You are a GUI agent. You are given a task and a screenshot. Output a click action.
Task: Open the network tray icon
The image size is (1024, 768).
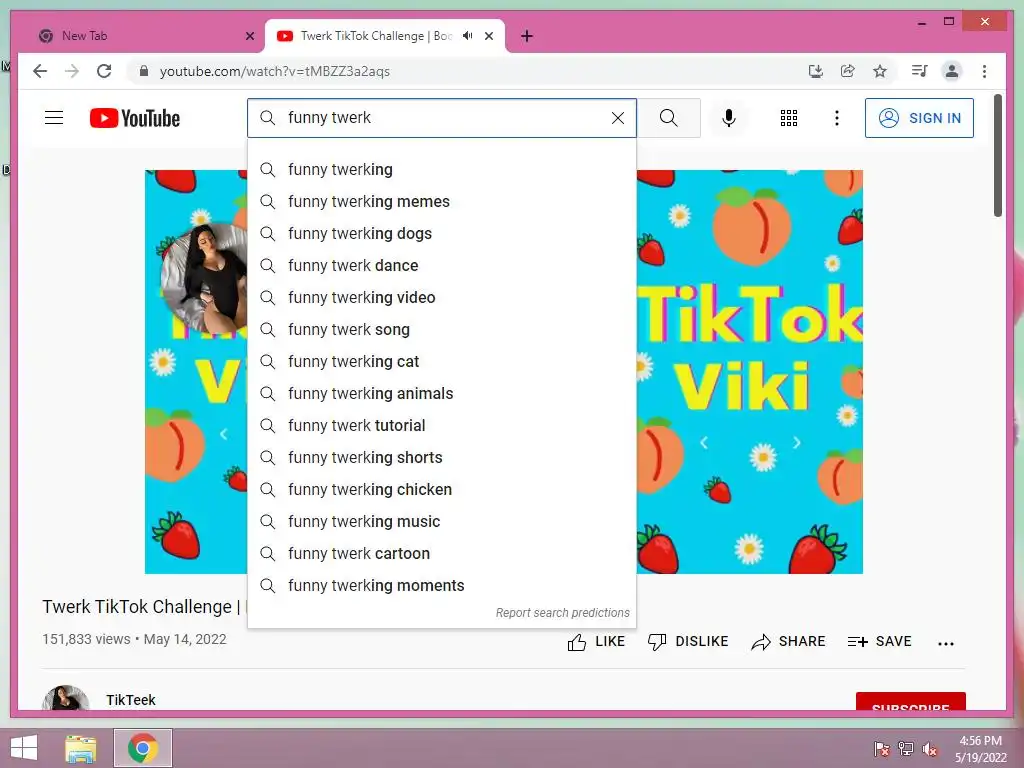(x=906, y=749)
